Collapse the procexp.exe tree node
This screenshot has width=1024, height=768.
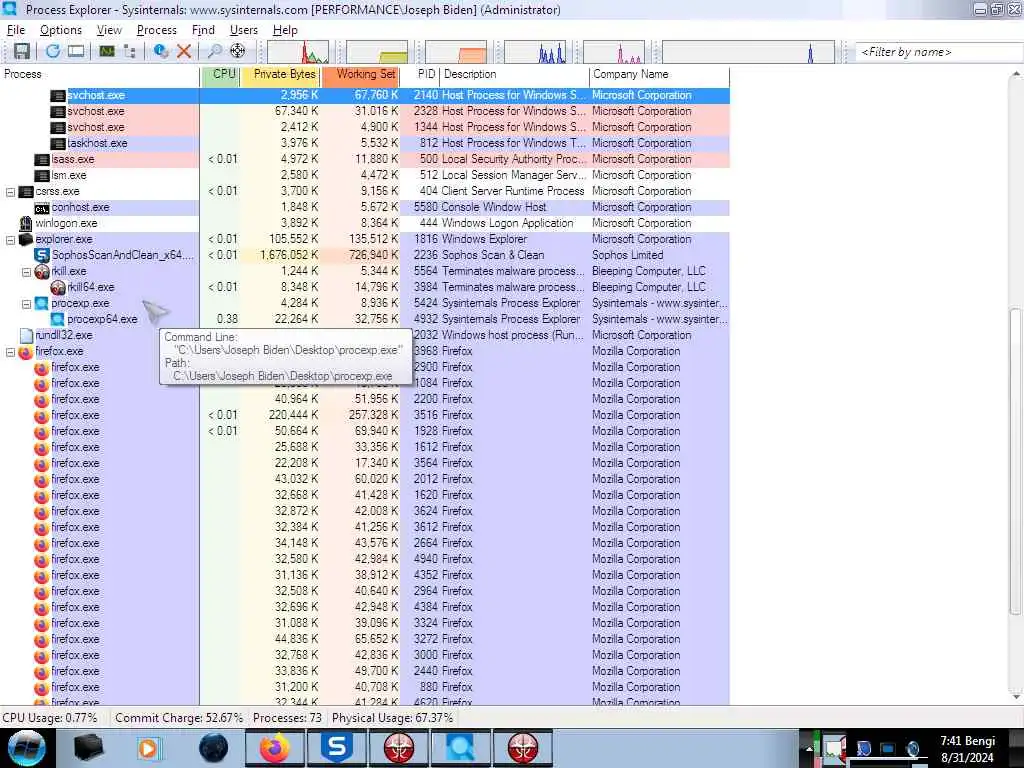[x=26, y=304]
